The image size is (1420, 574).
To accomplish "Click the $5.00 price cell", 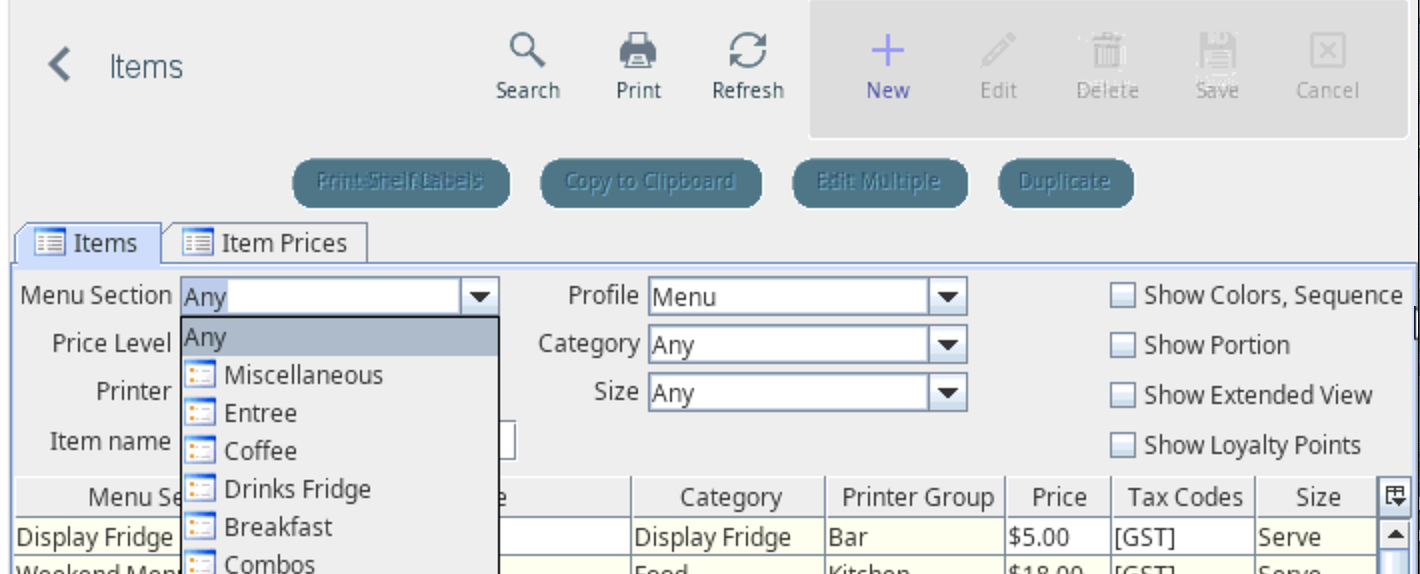I will (1058, 537).
